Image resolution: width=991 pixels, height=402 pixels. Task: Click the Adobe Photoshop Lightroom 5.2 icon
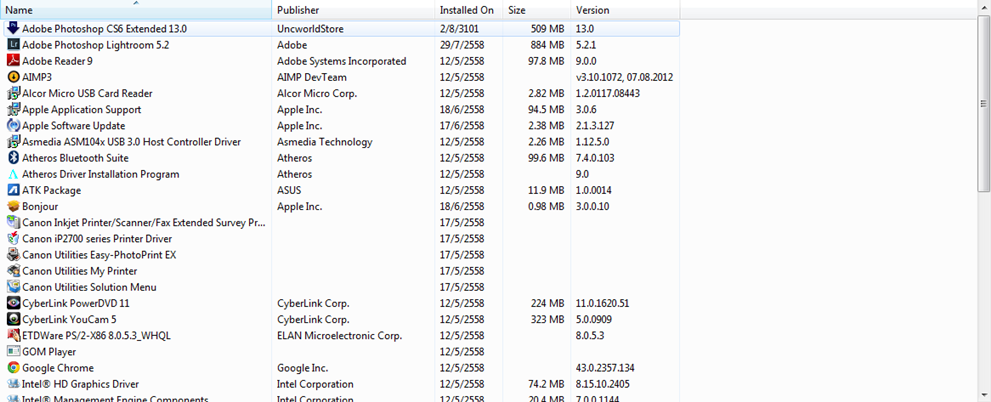(x=13, y=45)
